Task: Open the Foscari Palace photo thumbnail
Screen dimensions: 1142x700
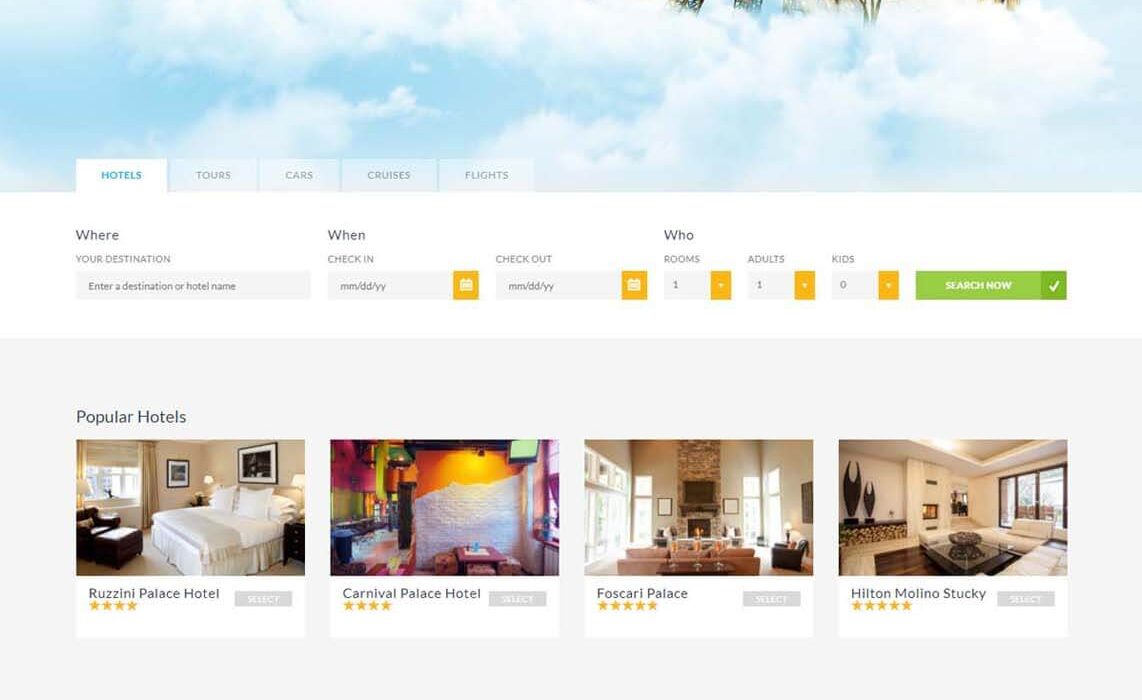Action: 698,508
